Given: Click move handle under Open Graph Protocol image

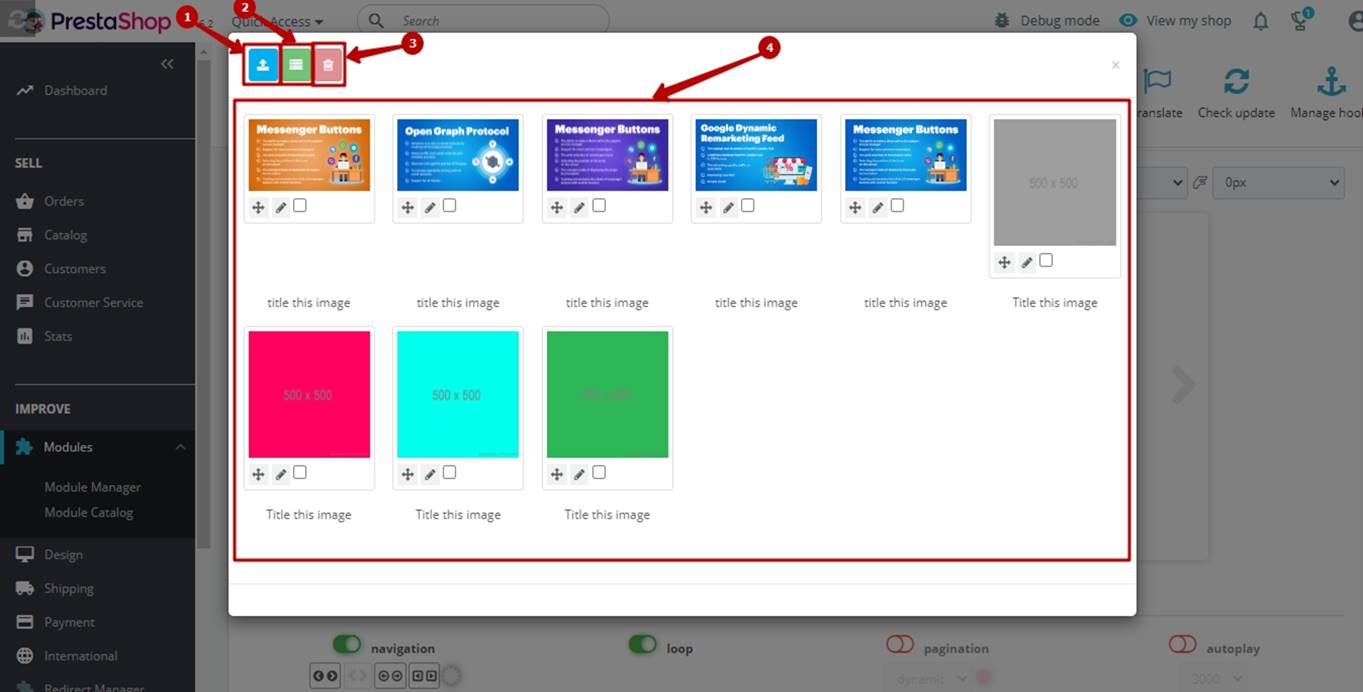Looking at the screenshot, I should (x=407, y=207).
